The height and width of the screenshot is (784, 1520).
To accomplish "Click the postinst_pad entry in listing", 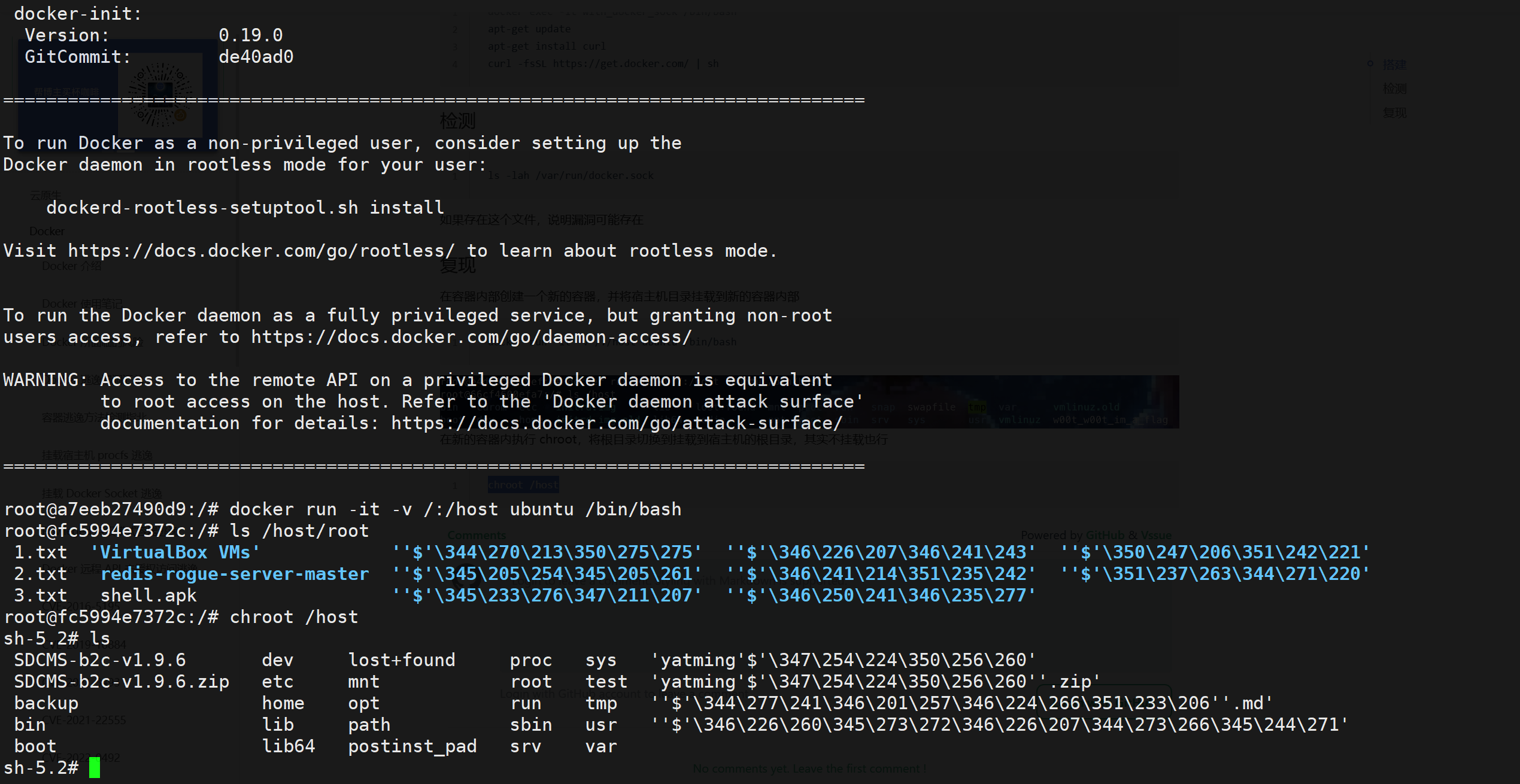I will [x=412, y=746].
